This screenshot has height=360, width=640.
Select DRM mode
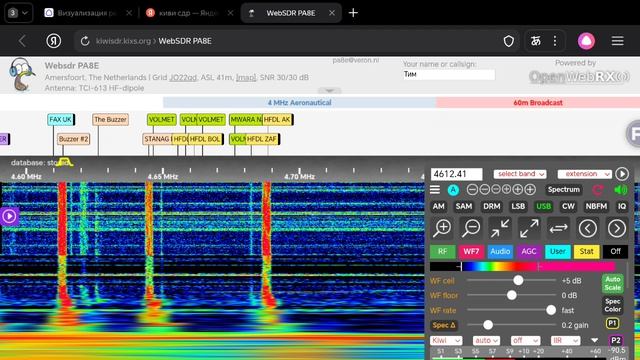[491, 207]
